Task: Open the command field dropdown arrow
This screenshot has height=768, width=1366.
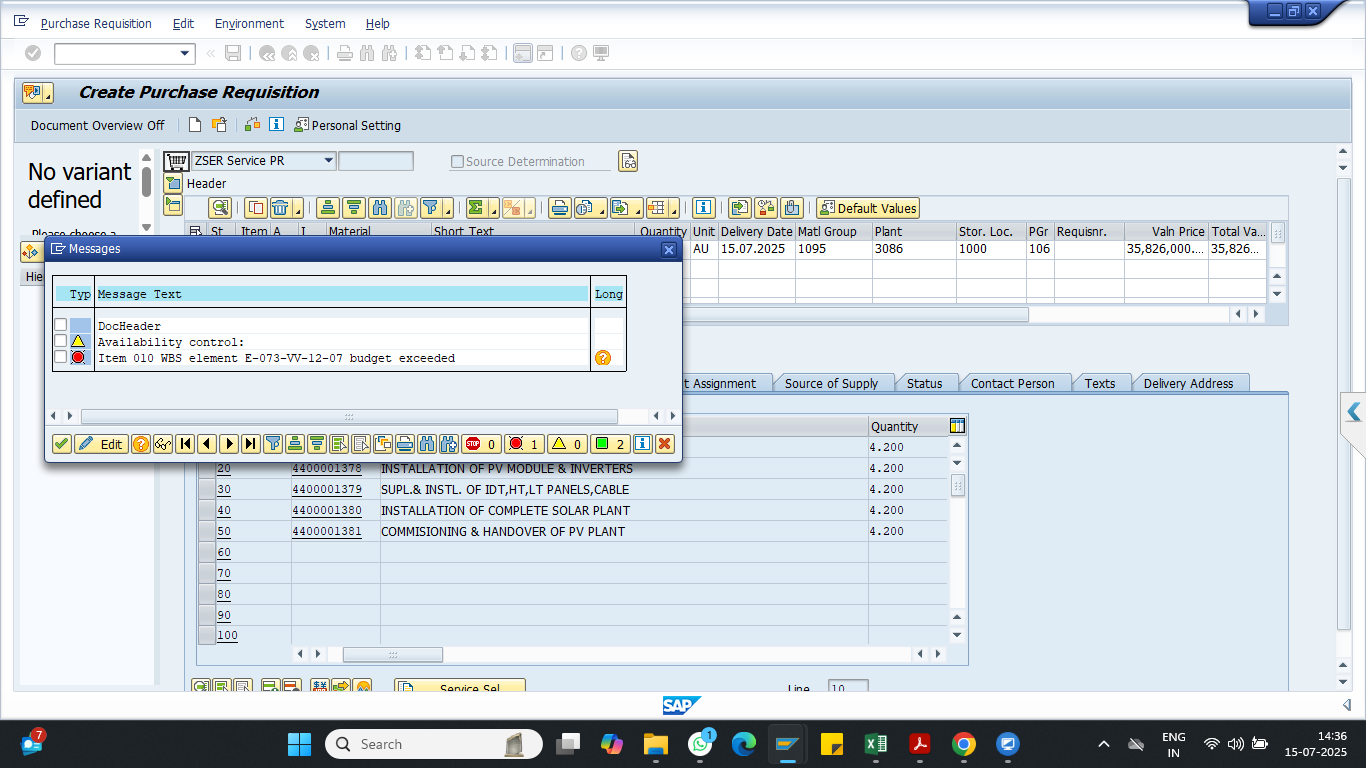Action: tap(185, 54)
